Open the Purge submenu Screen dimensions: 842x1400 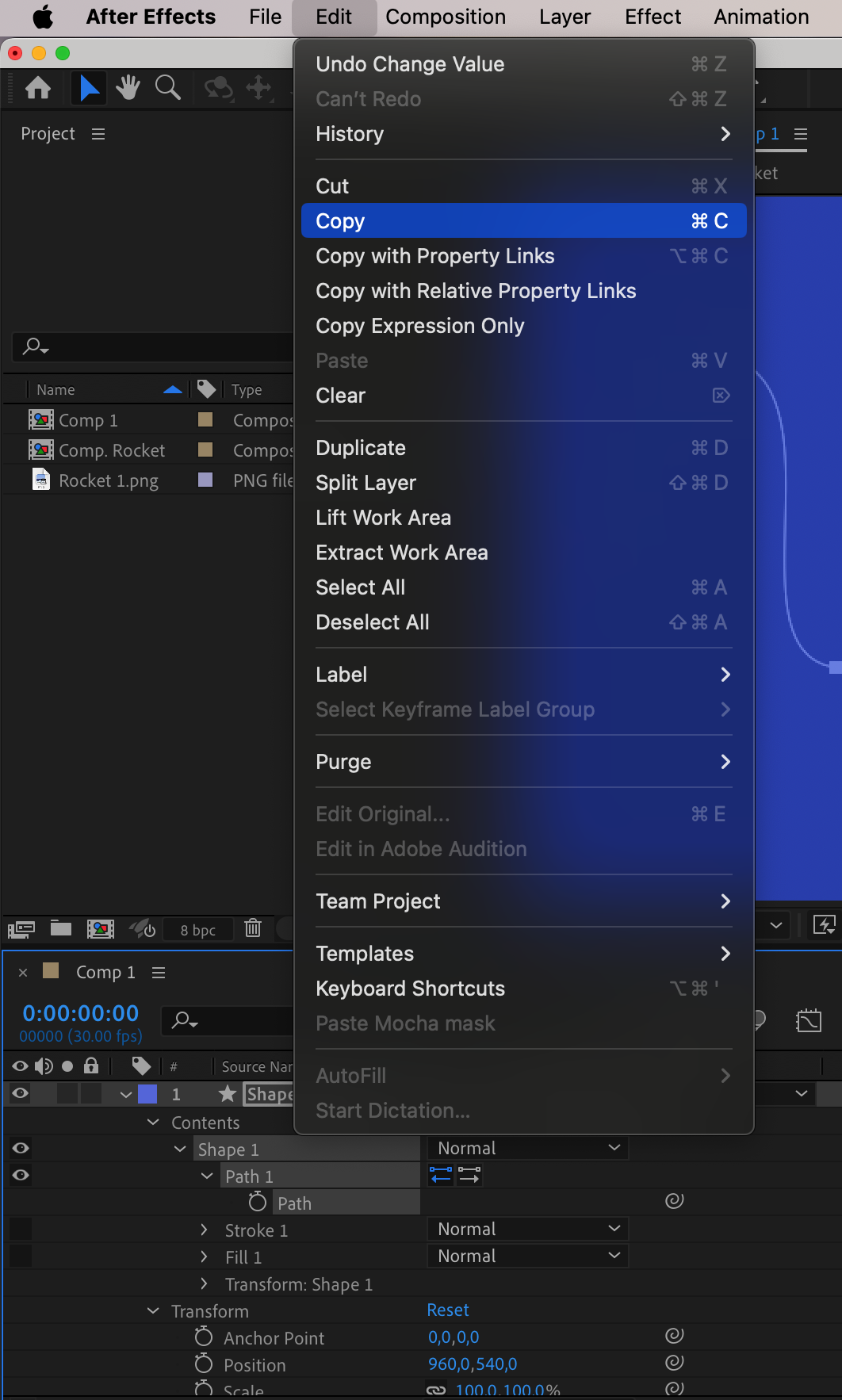[x=524, y=762]
